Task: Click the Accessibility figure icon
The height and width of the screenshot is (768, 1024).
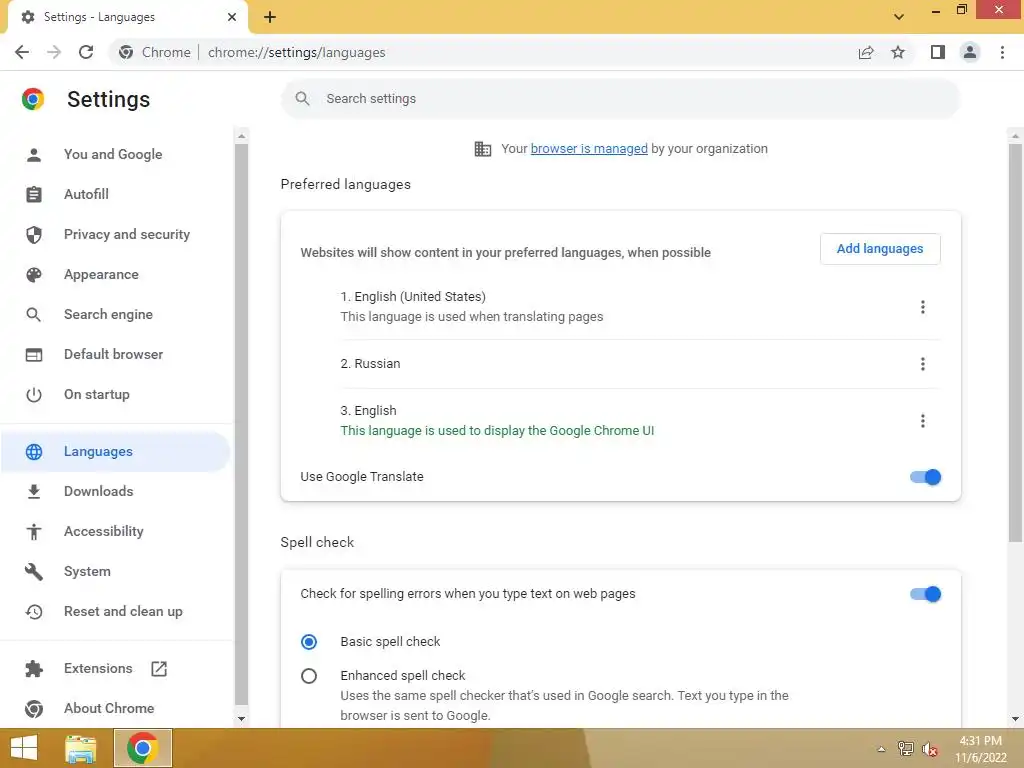Action: 34,532
